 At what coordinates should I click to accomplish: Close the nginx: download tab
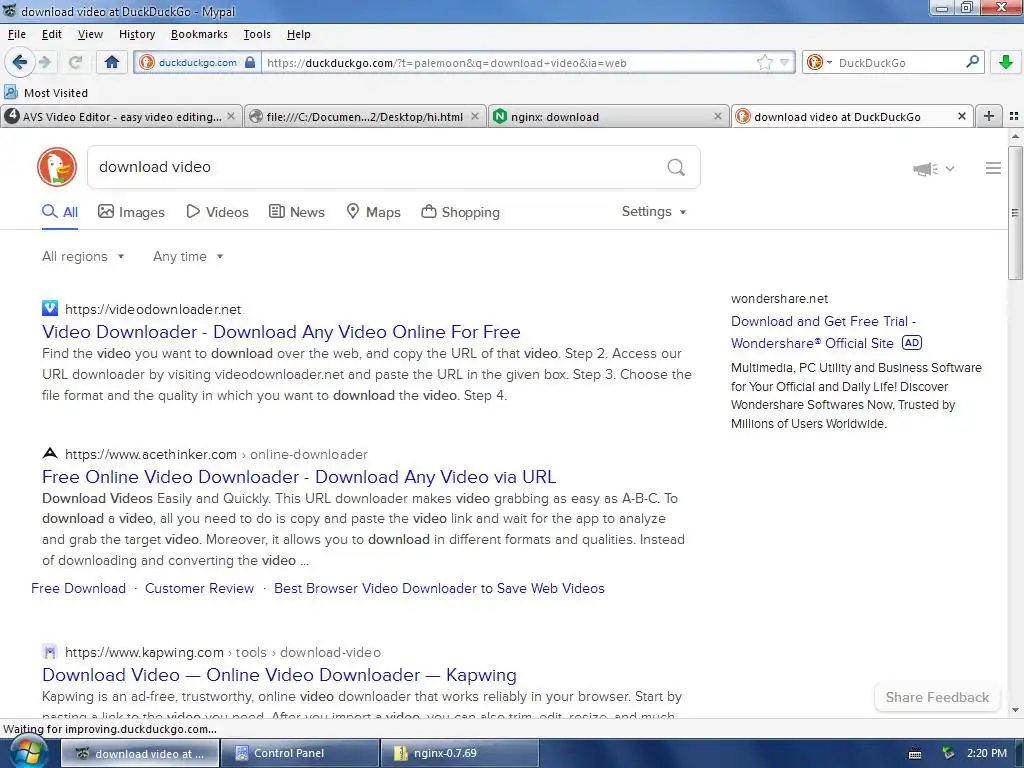(x=718, y=116)
